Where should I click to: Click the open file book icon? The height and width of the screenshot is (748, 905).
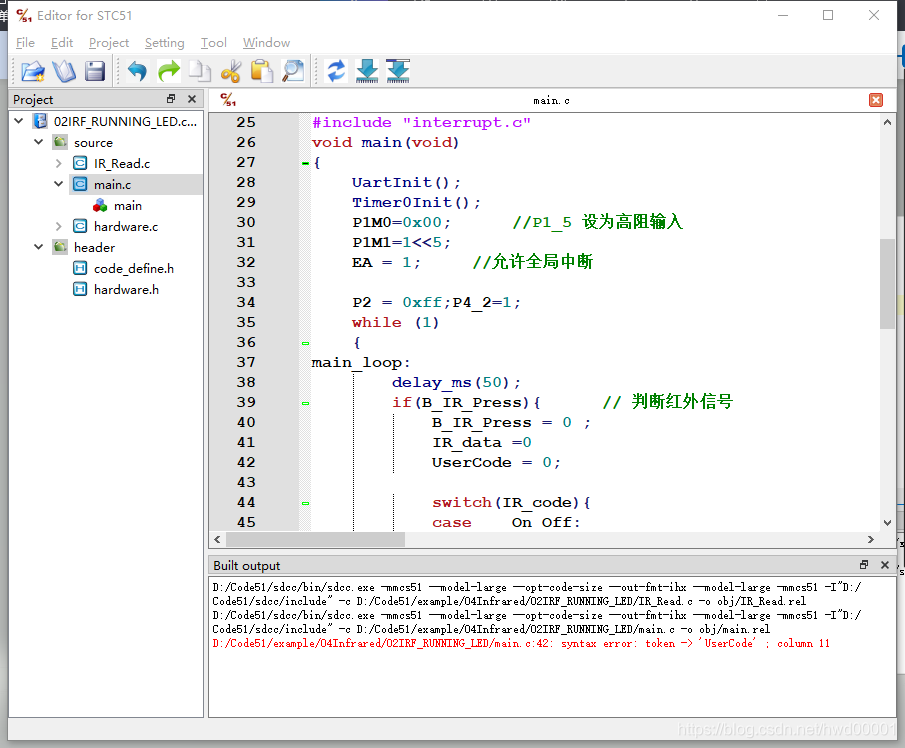click(64, 72)
